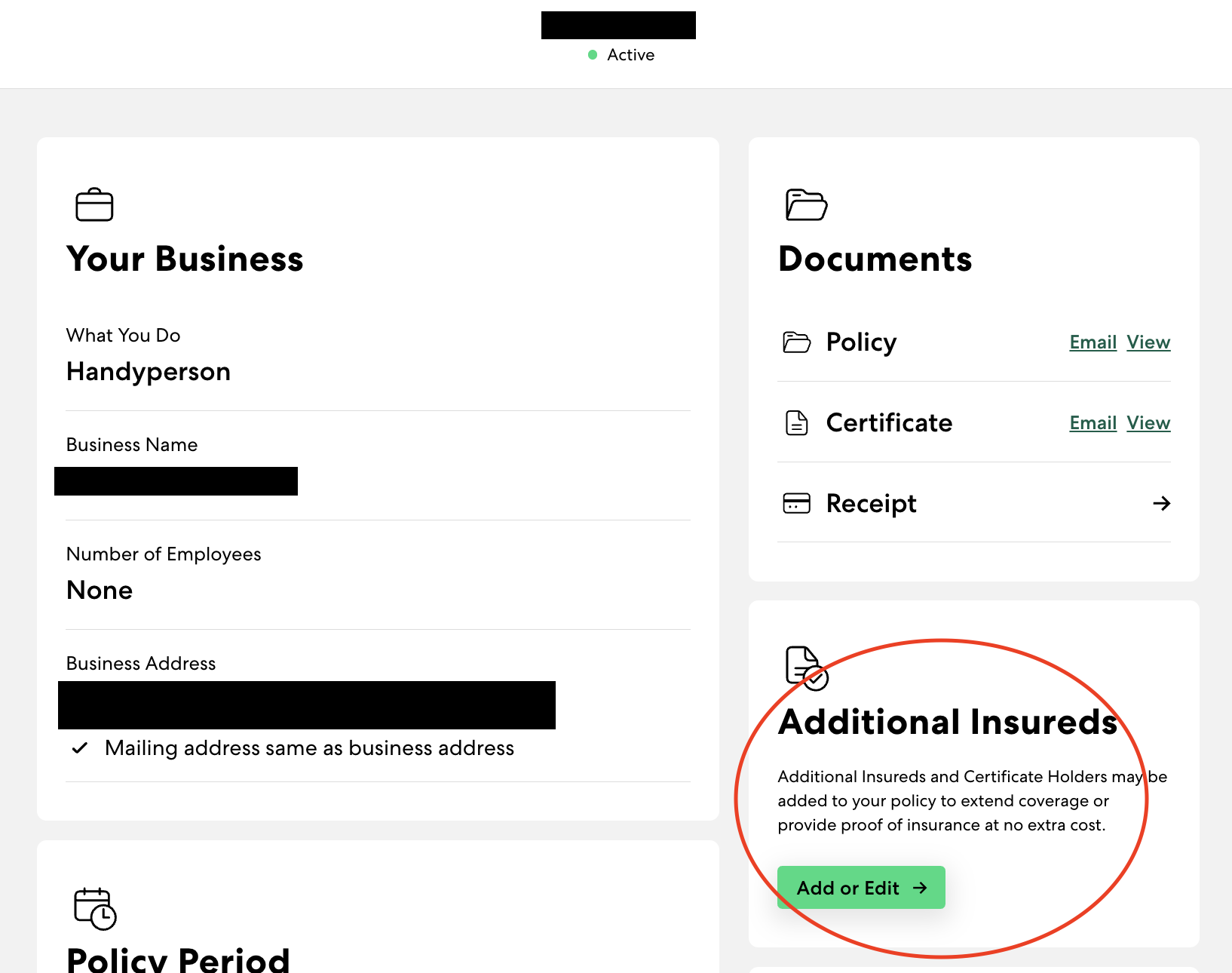View the Certificate document
This screenshot has width=1232, height=973.
click(x=1148, y=423)
